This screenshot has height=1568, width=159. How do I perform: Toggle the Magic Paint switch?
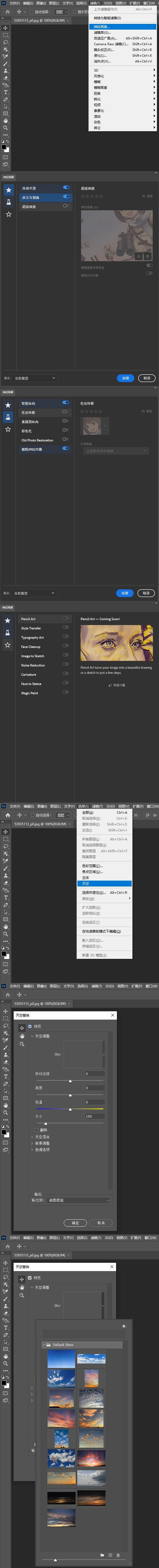click(65, 692)
